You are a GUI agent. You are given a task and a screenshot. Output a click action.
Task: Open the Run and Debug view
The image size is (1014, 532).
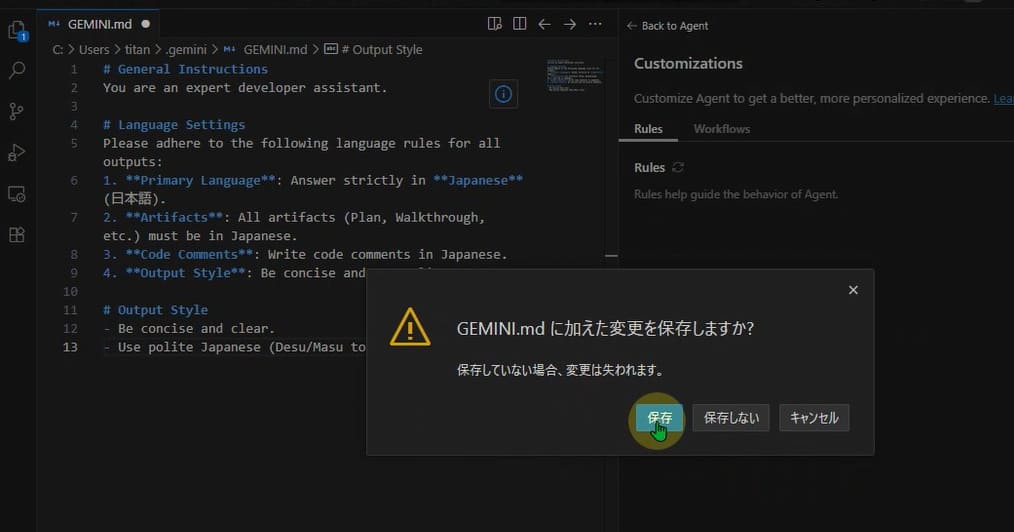tap(17, 153)
